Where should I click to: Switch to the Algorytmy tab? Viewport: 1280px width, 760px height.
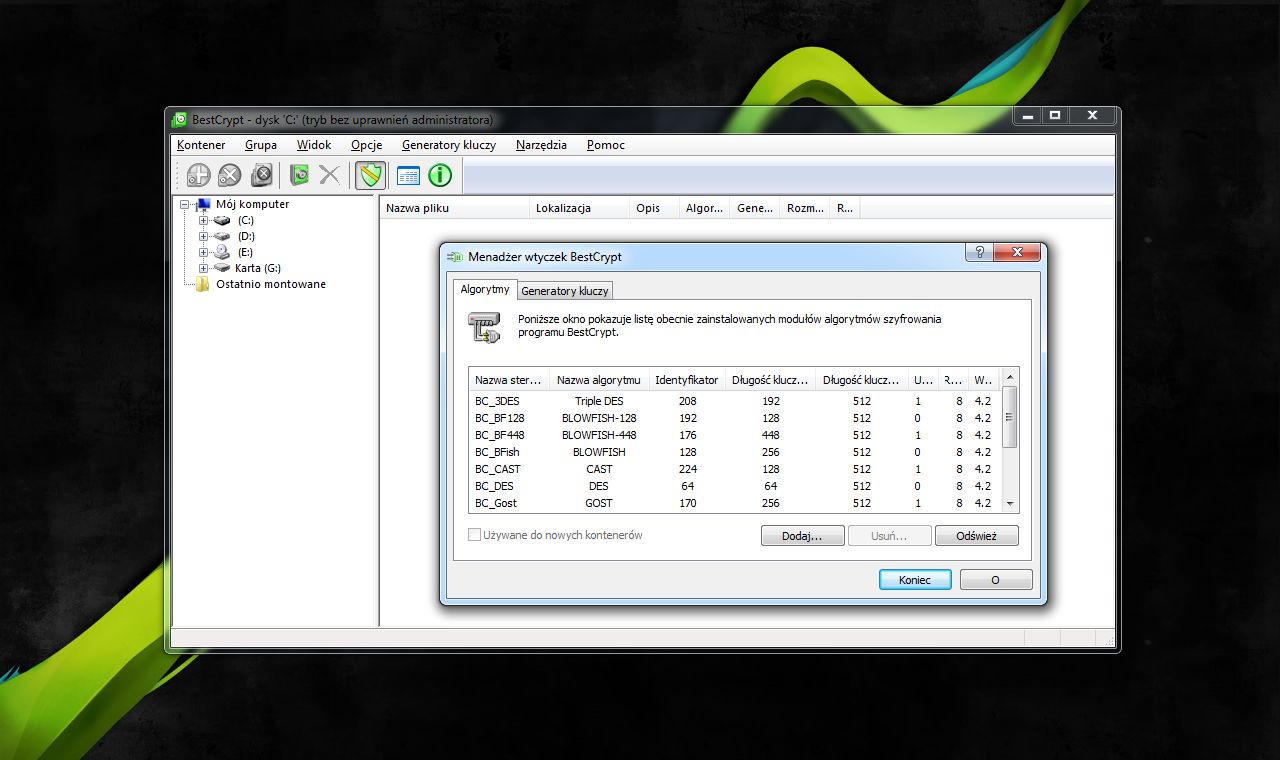pos(485,289)
